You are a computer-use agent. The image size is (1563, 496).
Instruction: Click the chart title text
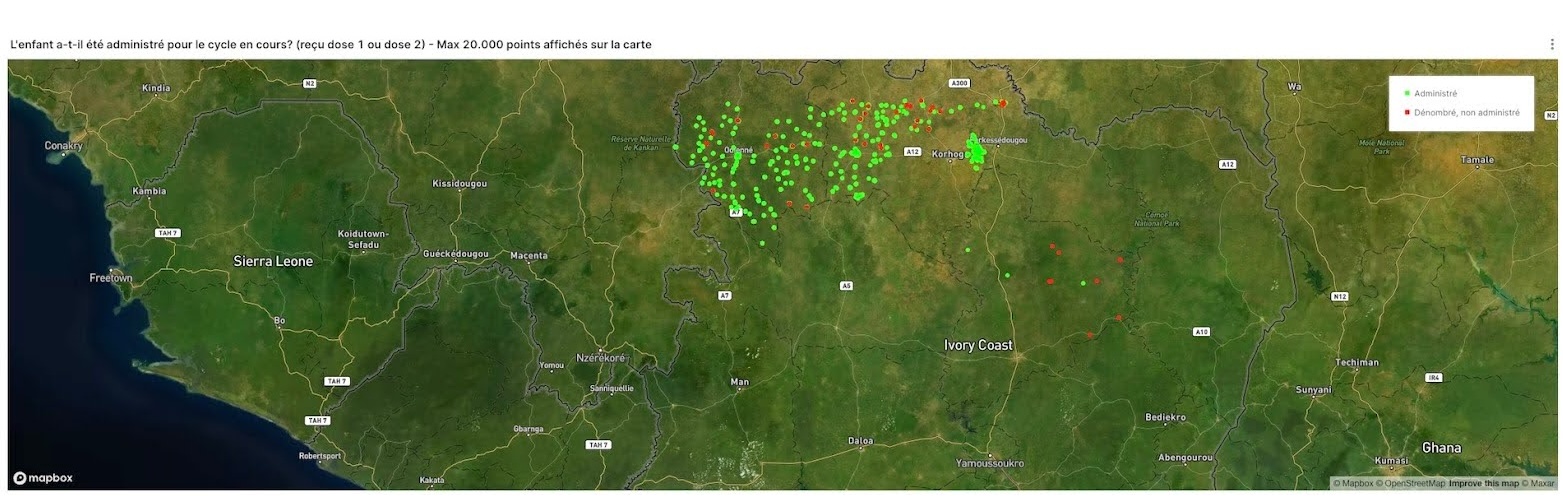coord(330,44)
